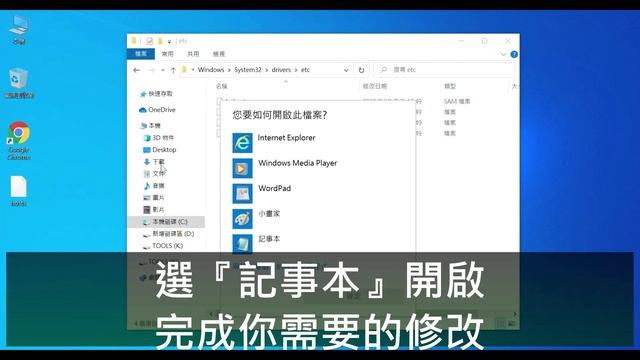Click drivers in the address breadcrumb
This screenshot has width=640, height=360.
[281, 70]
